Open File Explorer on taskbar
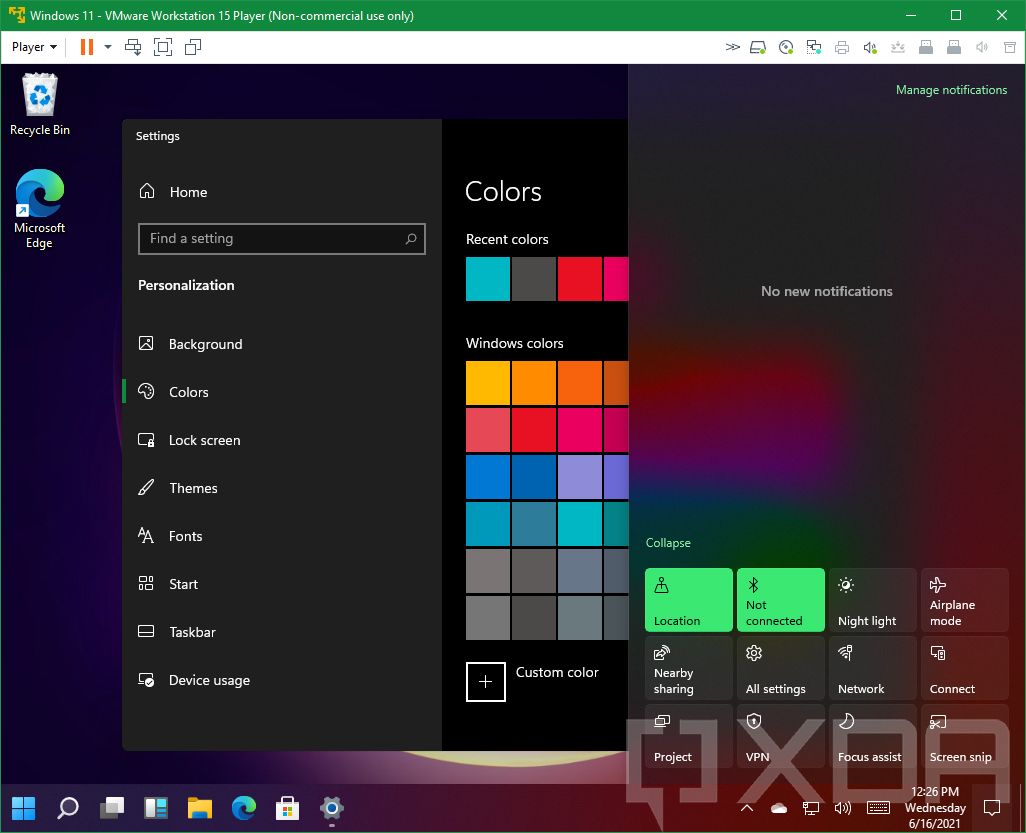Viewport: 1026px width, 833px height. click(200, 808)
